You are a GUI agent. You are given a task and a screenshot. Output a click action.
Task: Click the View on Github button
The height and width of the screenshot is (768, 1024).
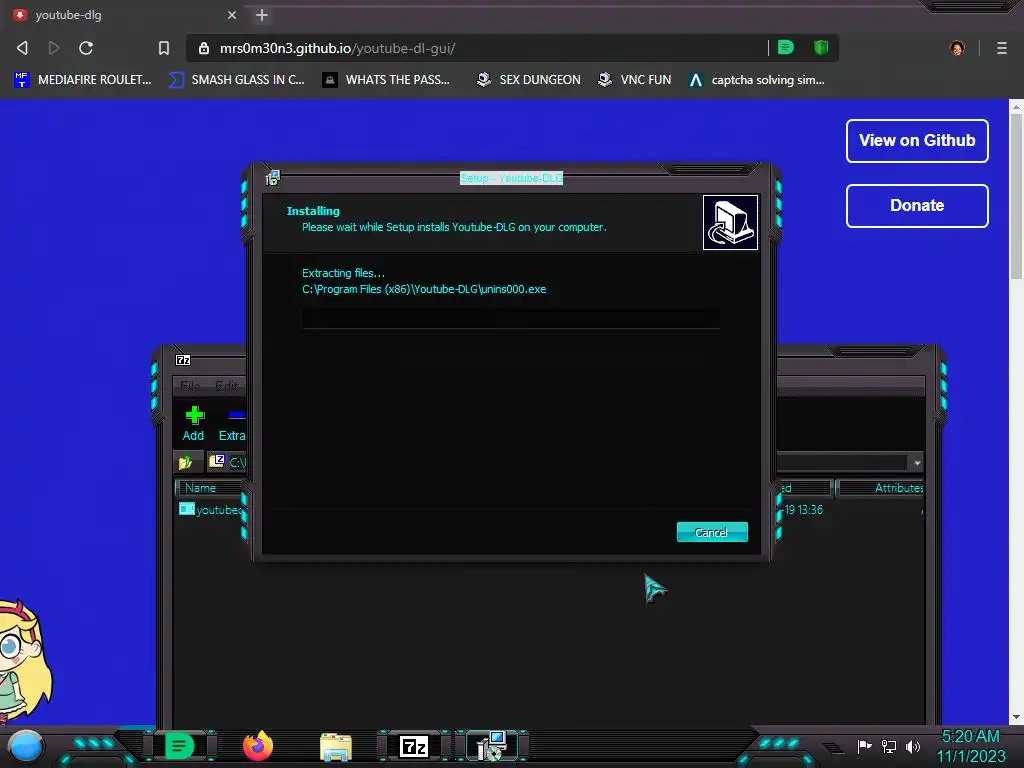click(917, 140)
